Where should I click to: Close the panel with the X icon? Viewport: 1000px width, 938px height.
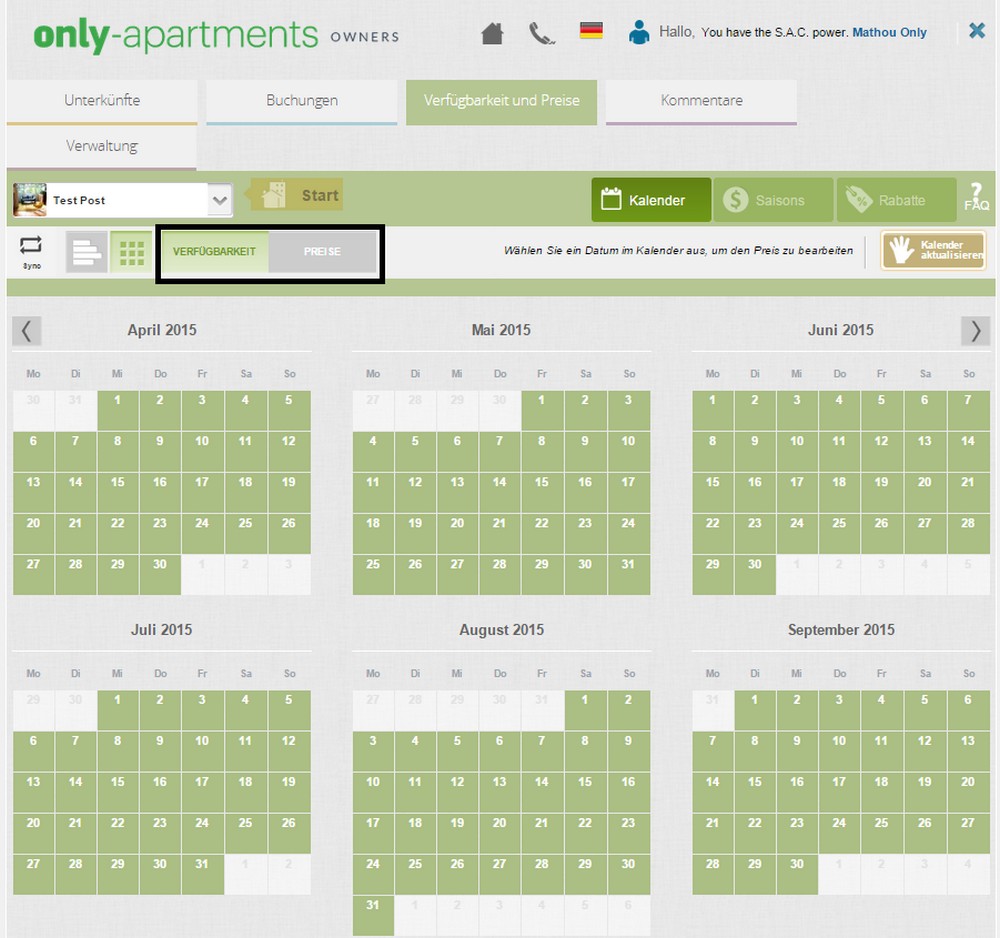pos(977,31)
